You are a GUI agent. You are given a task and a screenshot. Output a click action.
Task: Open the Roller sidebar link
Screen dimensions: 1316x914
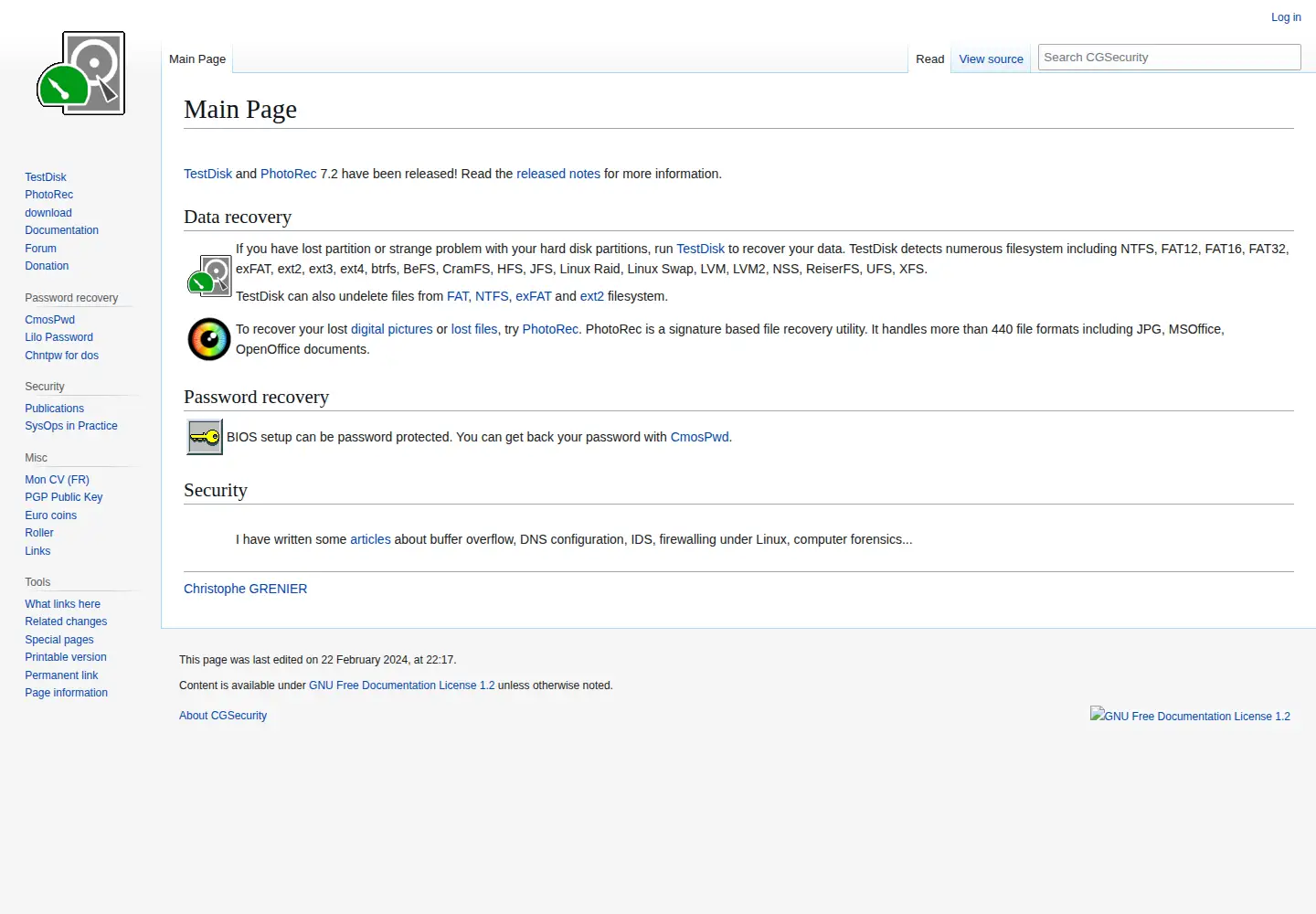(39, 533)
